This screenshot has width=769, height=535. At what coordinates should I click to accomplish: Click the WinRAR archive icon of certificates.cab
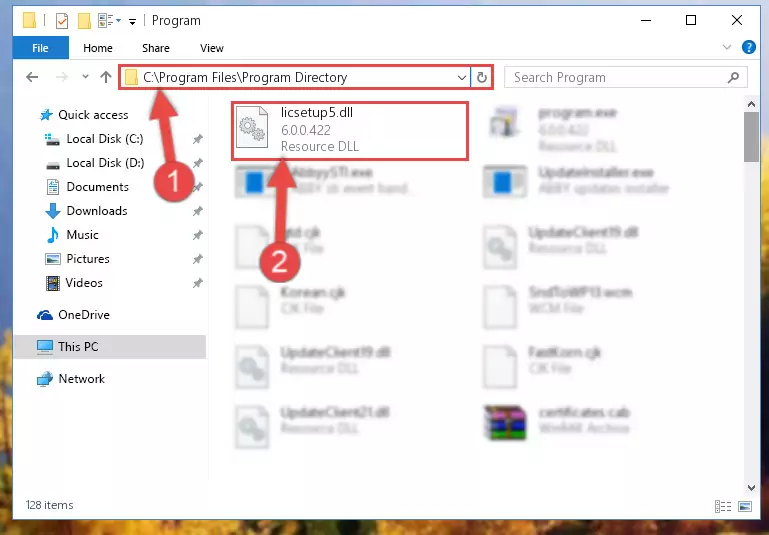coord(505,423)
